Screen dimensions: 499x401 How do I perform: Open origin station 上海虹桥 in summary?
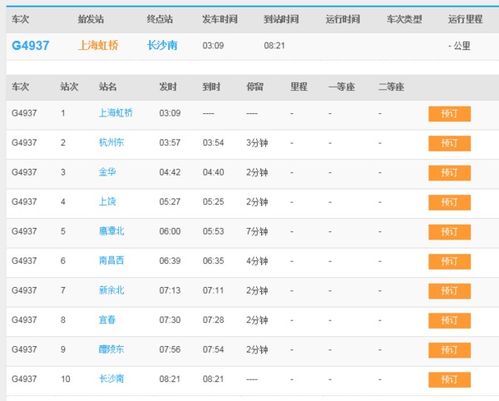tap(98, 45)
